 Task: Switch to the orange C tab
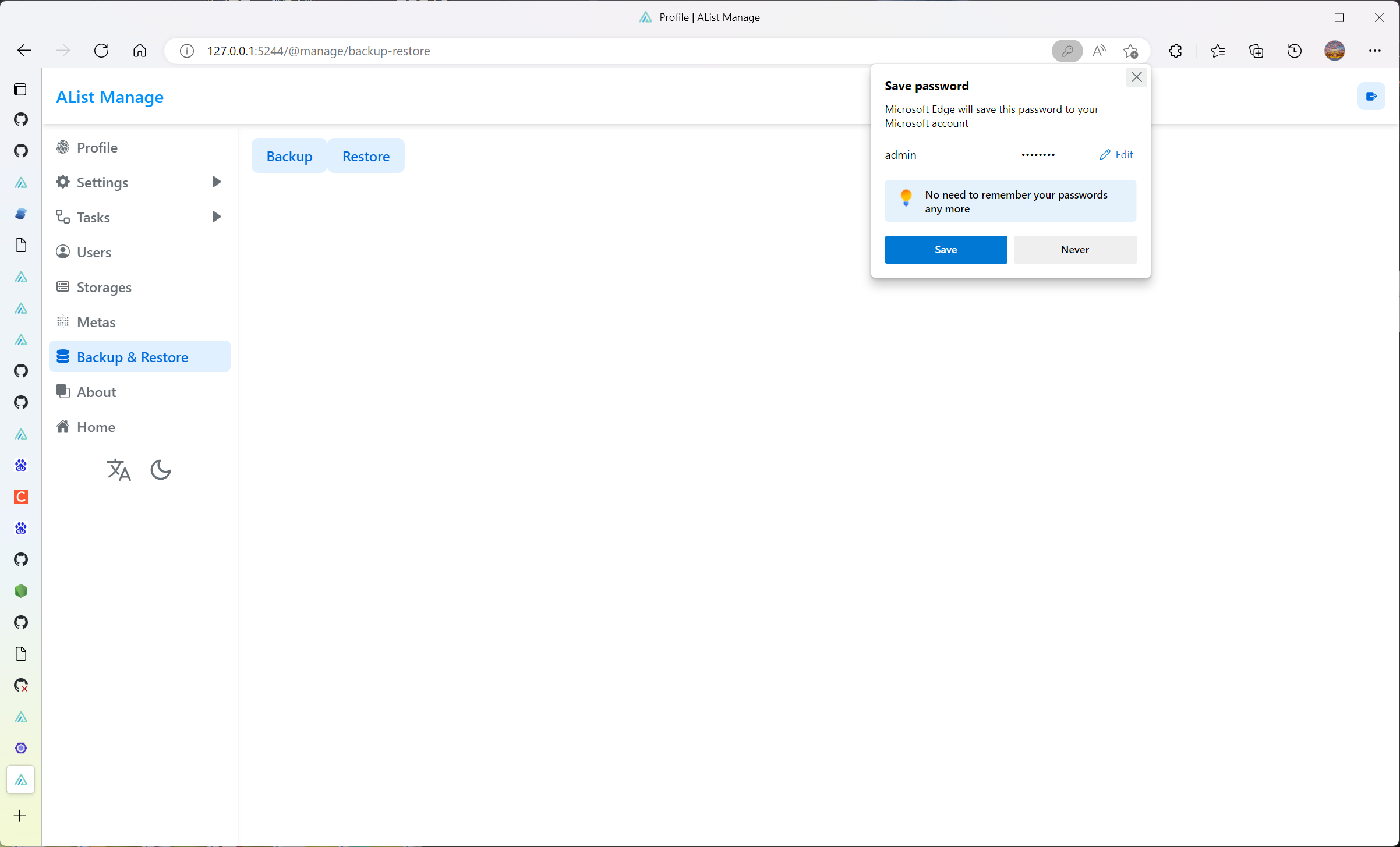click(x=21, y=497)
